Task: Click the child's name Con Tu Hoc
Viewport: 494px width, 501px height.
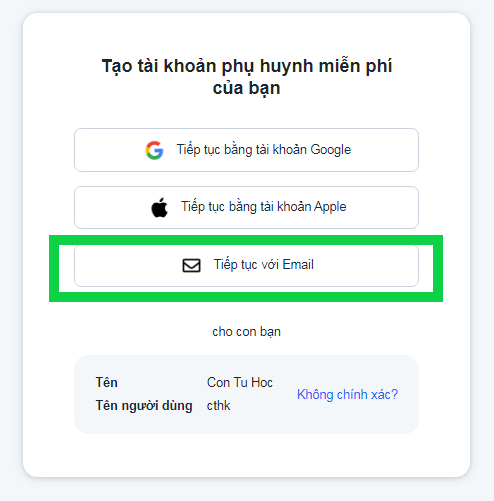Action: pos(240,382)
